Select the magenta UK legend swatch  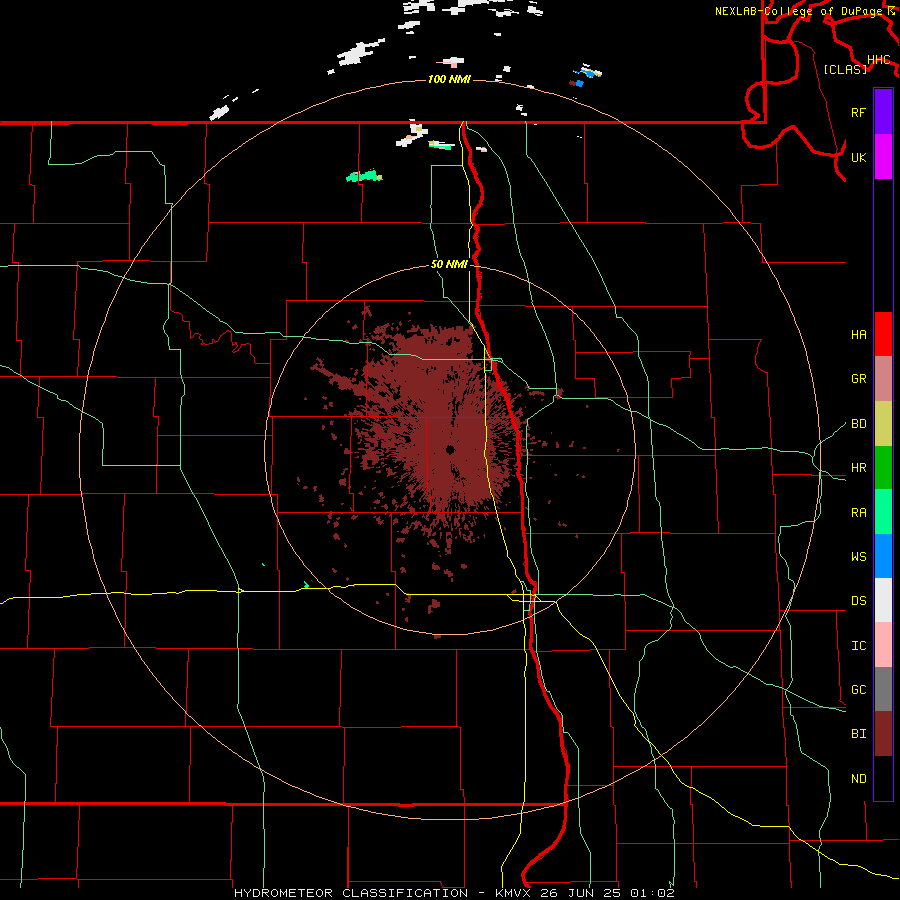click(x=883, y=157)
